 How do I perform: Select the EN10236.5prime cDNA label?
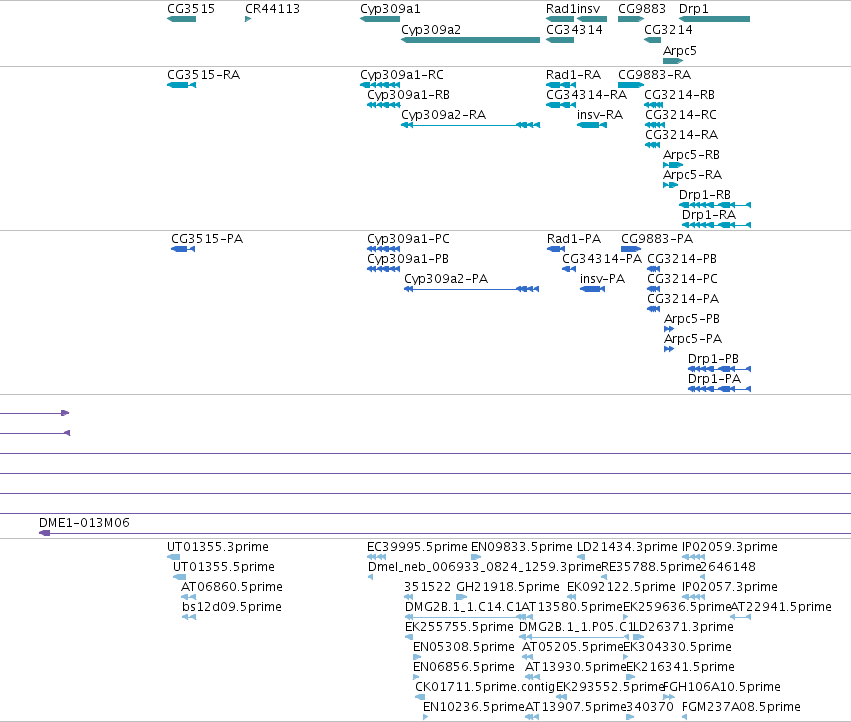pos(474,707)
